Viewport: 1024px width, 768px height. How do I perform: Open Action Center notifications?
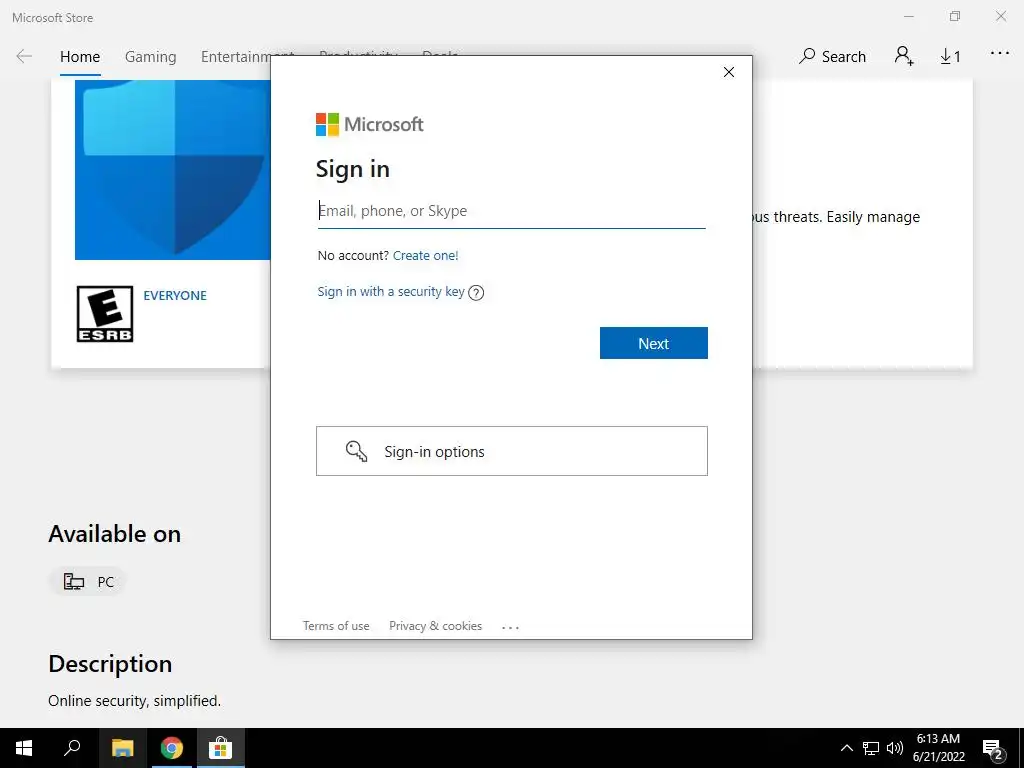point(993,750)
